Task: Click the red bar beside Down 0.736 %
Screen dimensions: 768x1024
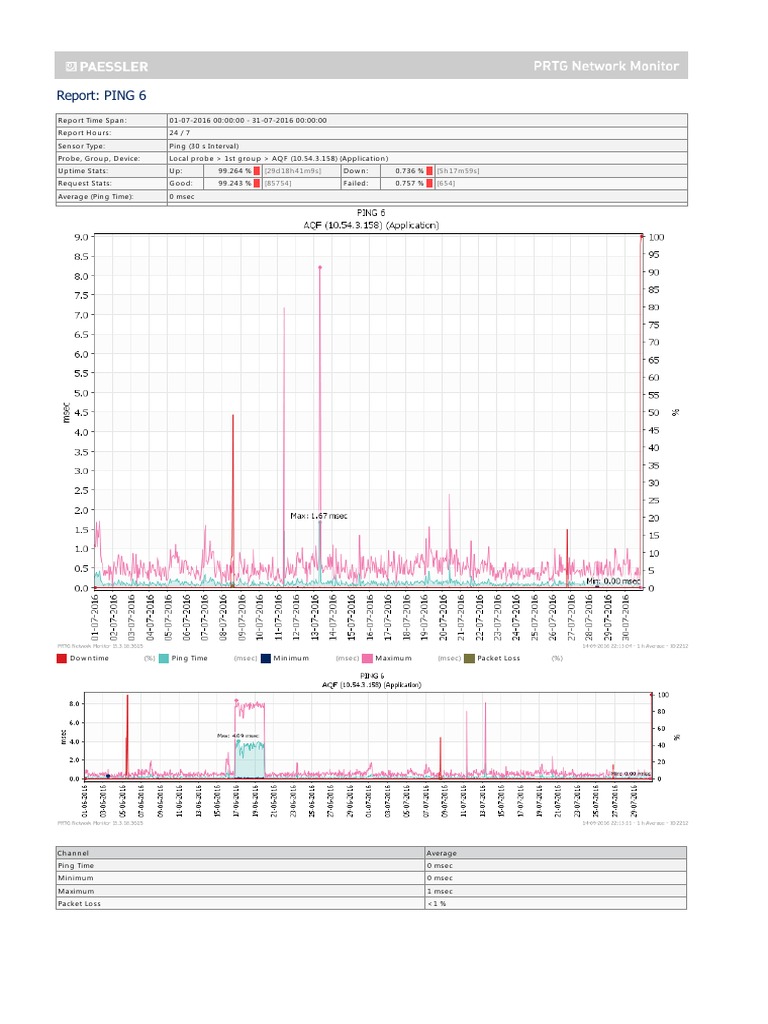Action: point(430,171)
